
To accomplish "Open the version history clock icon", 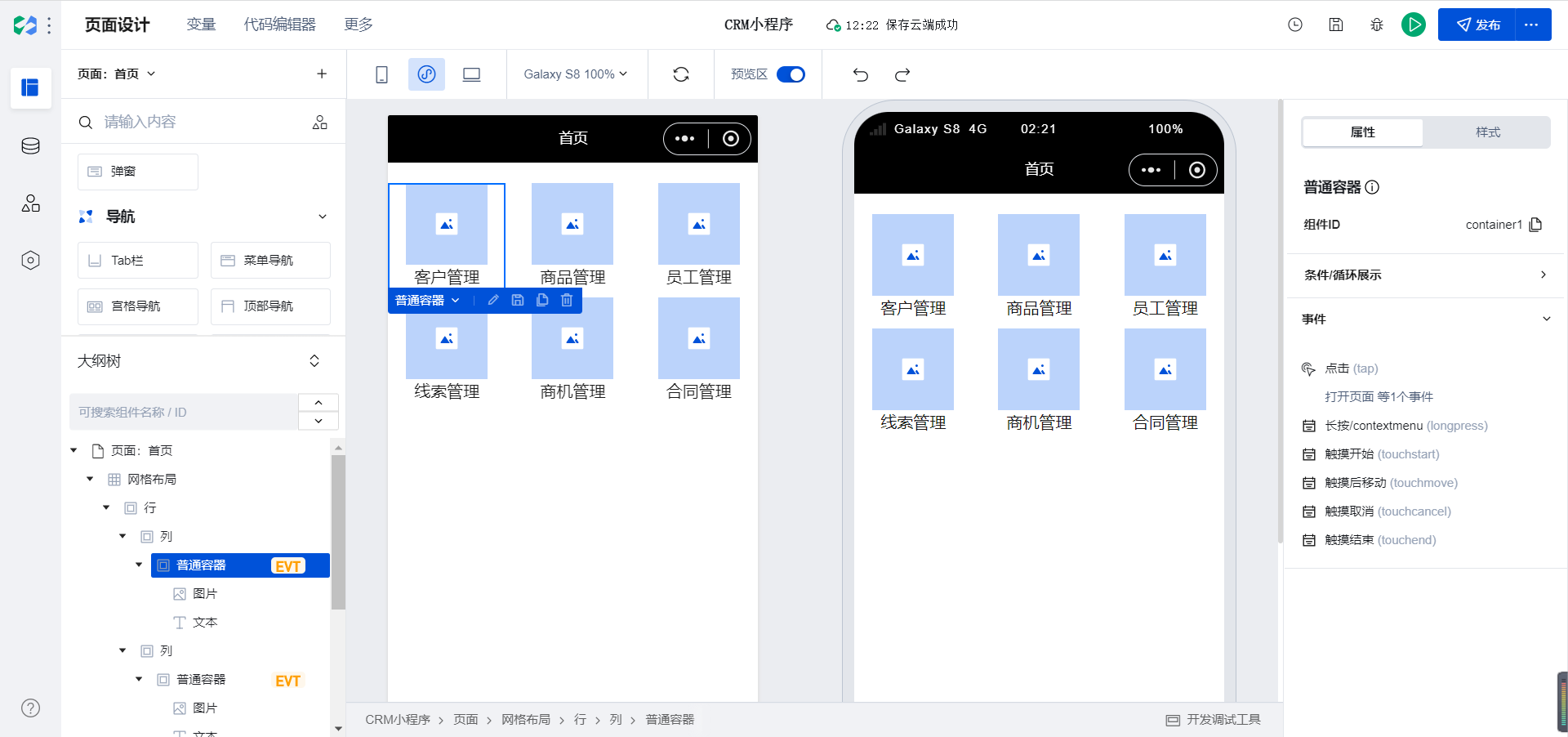I will (1295, 25).
